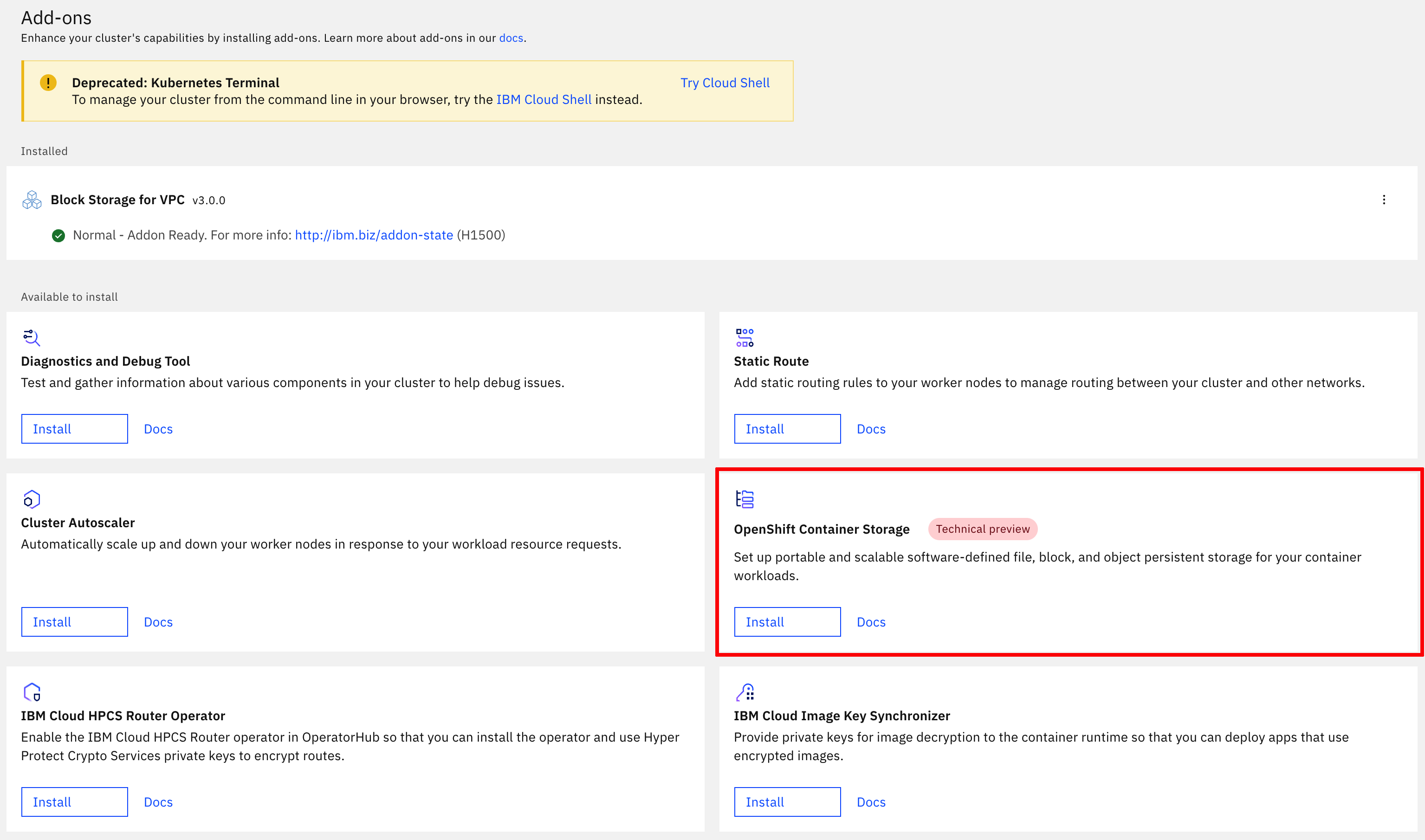Viewport: 1425px width, 840px height.
Task: Click the Deprecated: Kubernetes Terminal title
Action: tap(175, 83)
